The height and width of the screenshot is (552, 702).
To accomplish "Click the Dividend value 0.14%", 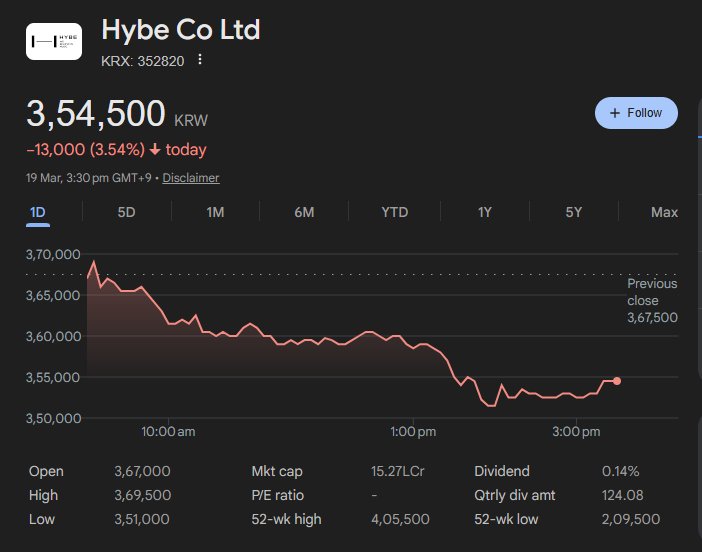I will pos(621,471).
